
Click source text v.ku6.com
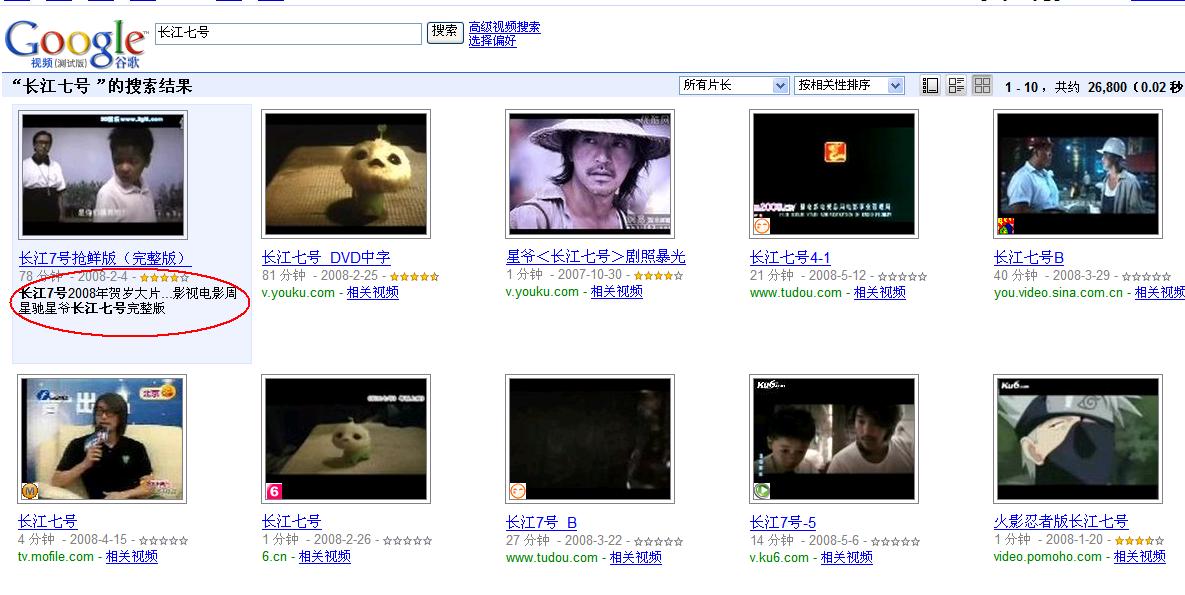(779, 557)
